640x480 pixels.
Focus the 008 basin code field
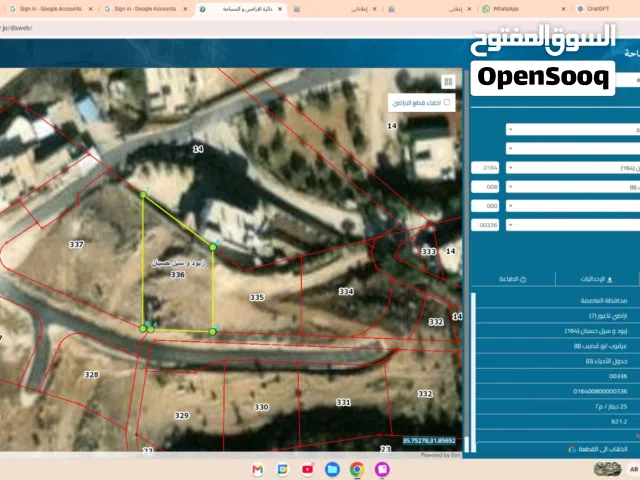pyautogui.click(x=485, y=187)
